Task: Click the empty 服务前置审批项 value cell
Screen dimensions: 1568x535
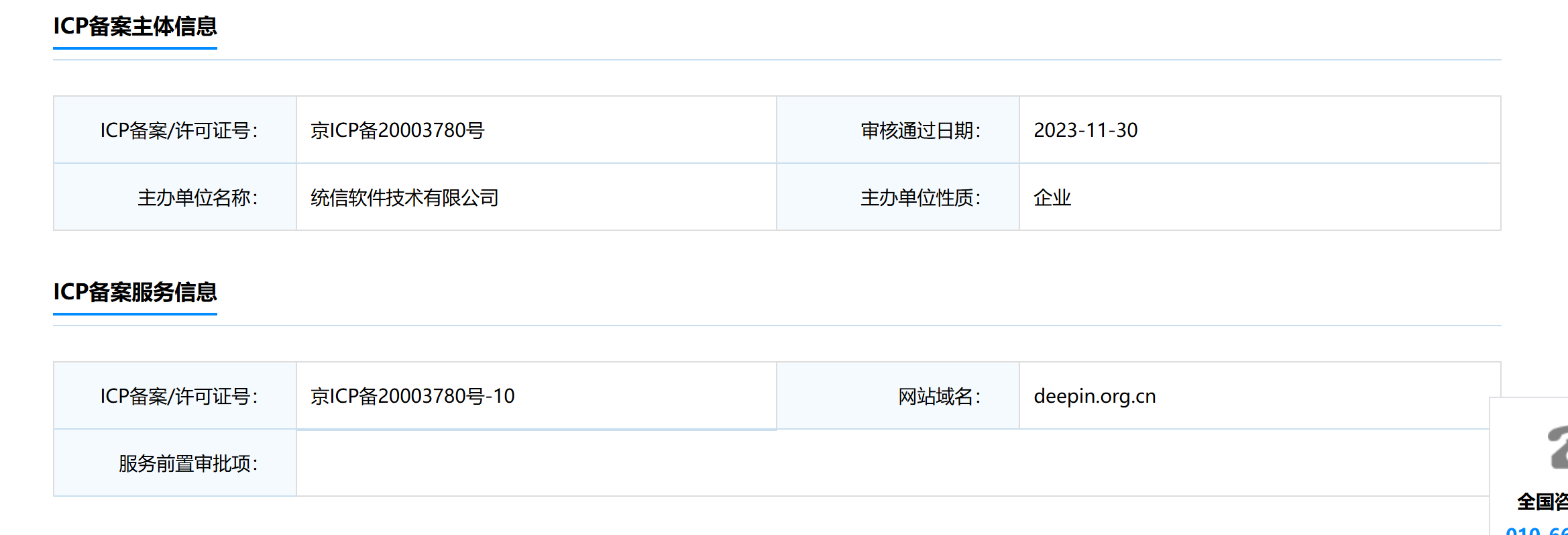Action: click(x=893, y=463)
